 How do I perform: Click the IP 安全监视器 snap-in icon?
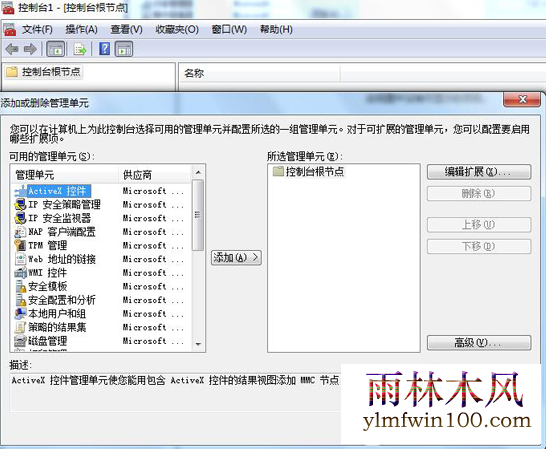click(21, 218)
